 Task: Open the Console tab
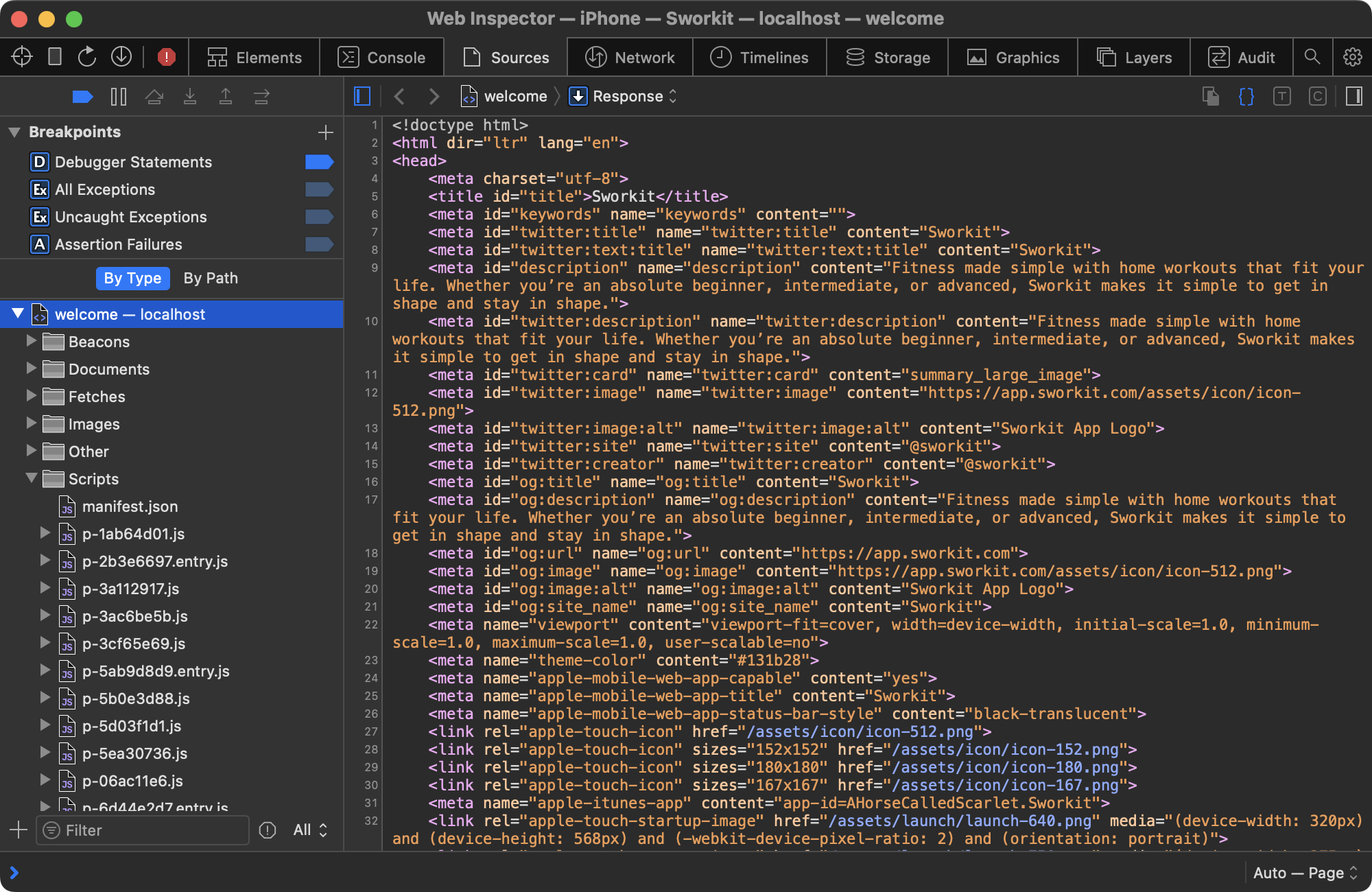pos(382,57)
